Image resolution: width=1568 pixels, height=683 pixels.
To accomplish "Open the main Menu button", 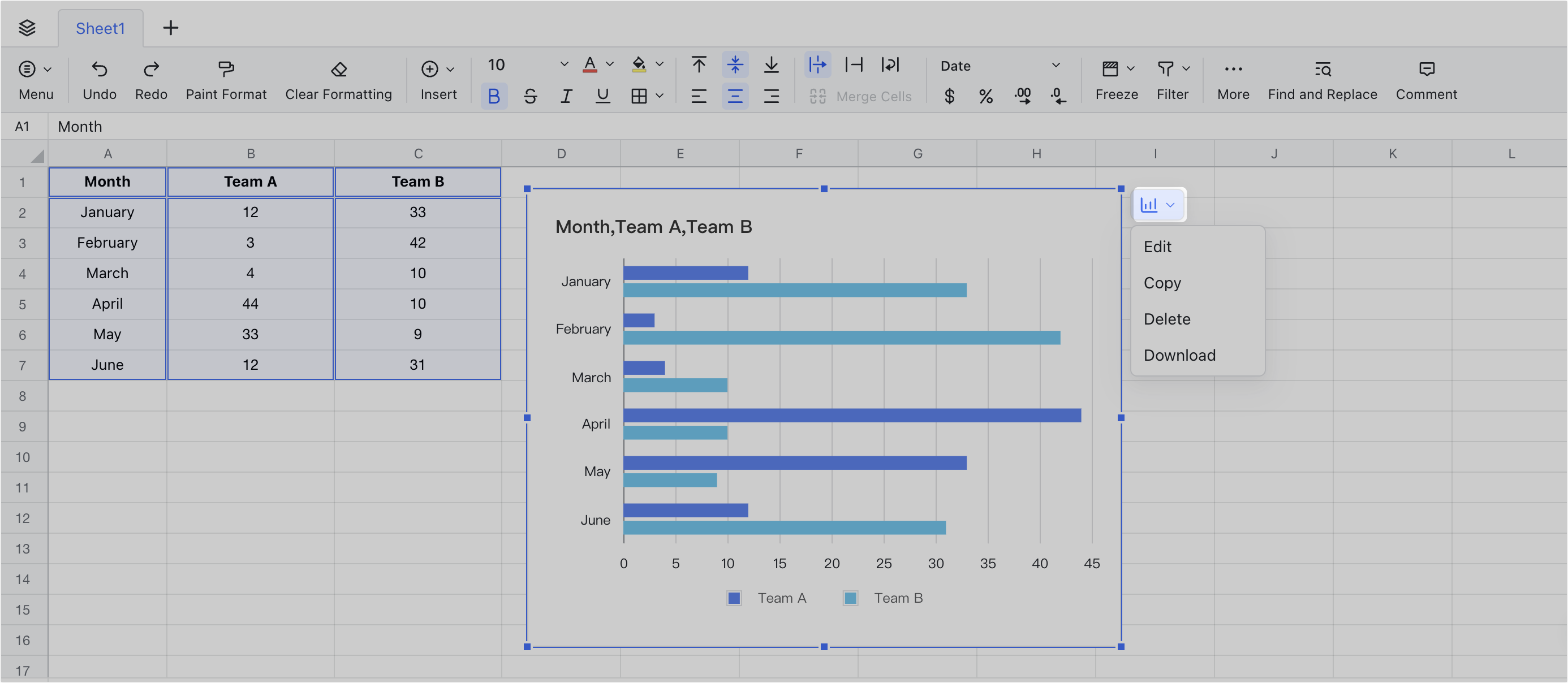I will [x=35, y=80].
